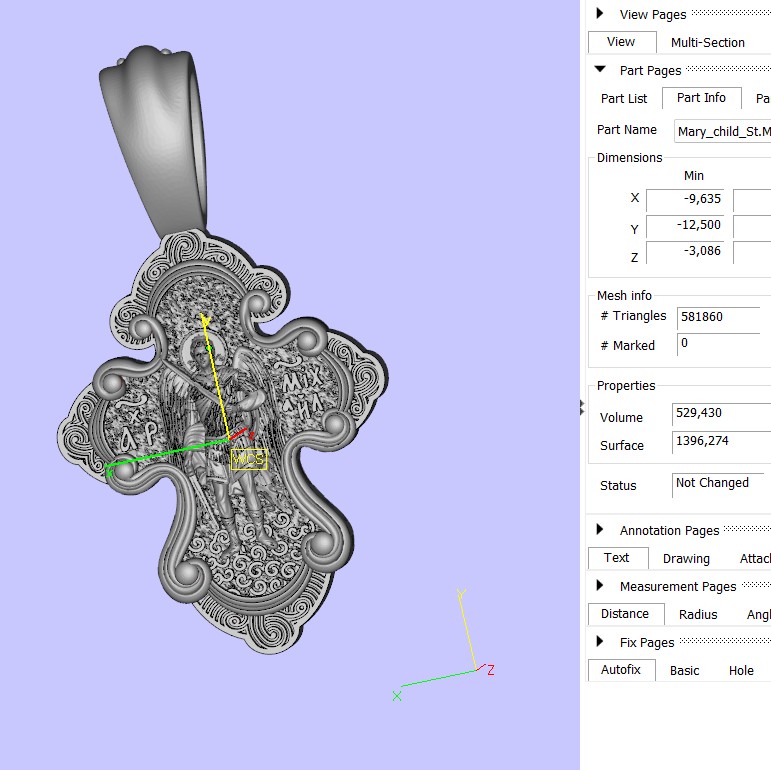Click the Volume value field
The width and height of the screenshot is (771, 770).
[x=721, y=414]
